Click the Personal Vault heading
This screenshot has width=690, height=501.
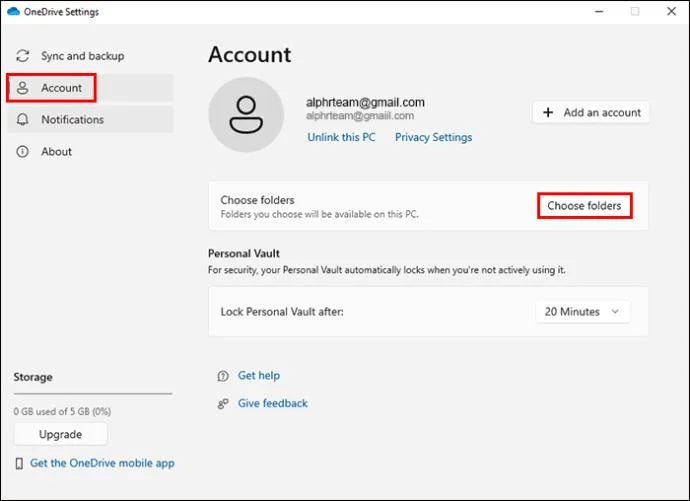[x=244, y=254]
